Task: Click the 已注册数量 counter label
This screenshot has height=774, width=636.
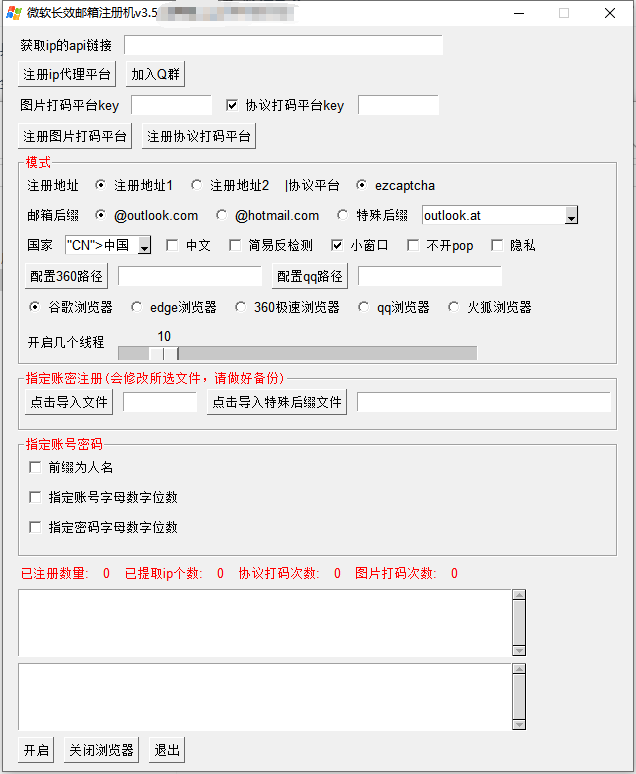Action: (x=54, y=573)
